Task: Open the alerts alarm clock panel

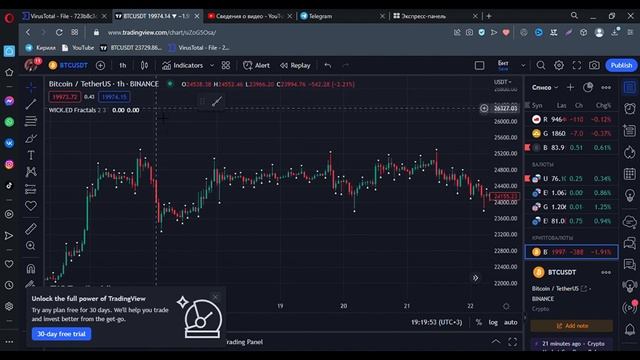Action: click(x=629, y=109)
